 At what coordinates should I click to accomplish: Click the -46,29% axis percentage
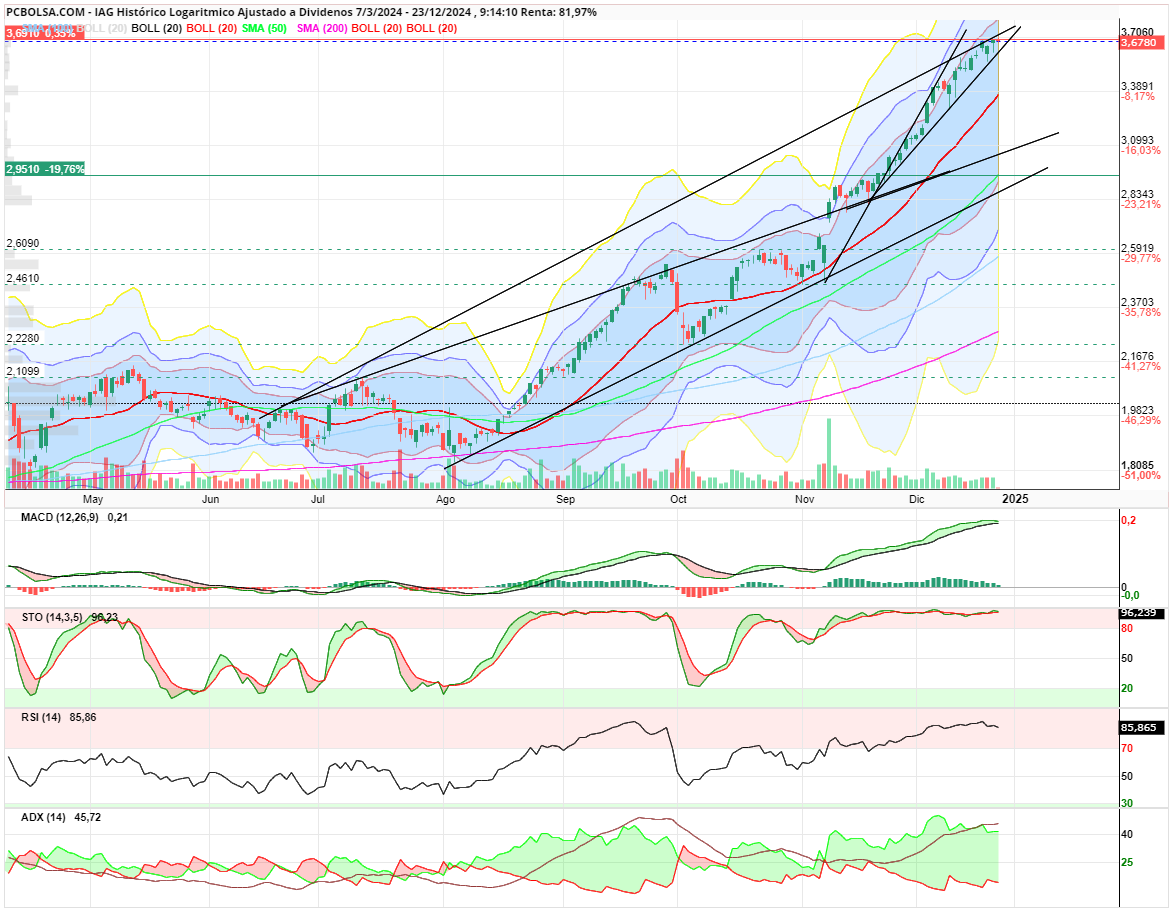pyautogui.click(x=1141, y=420)
